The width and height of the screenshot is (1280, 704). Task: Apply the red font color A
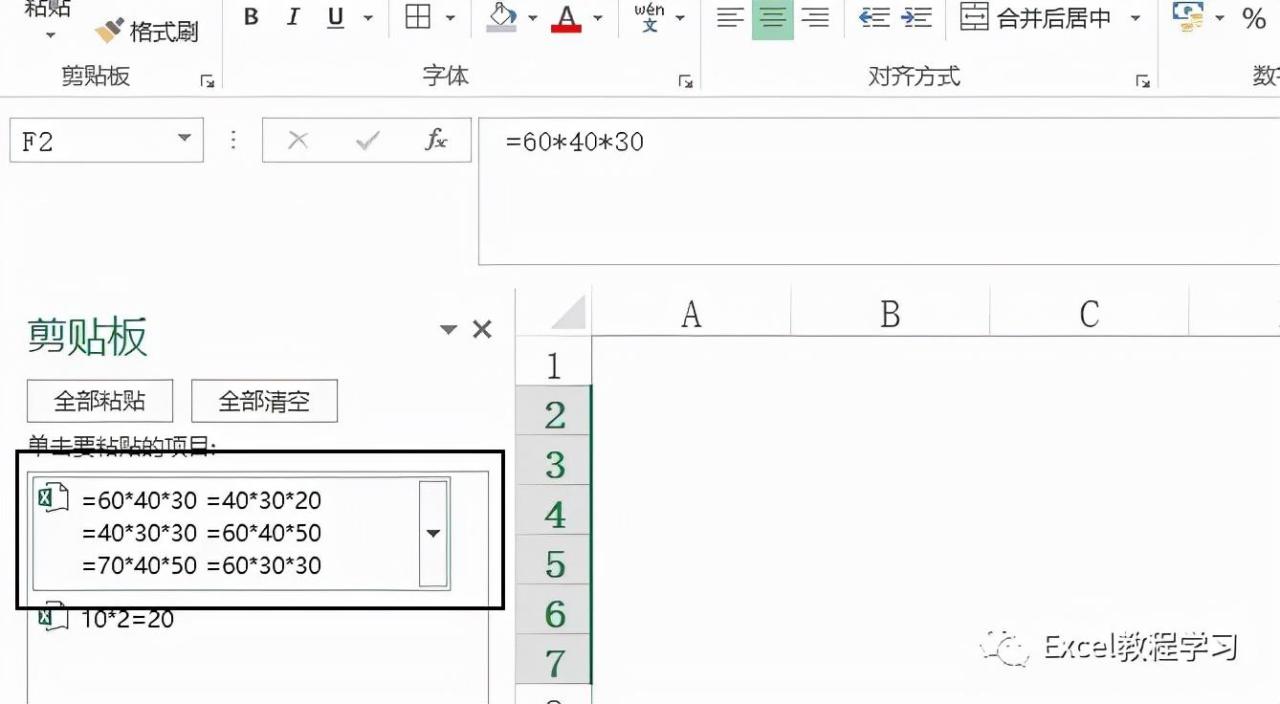tap(567, 17)
